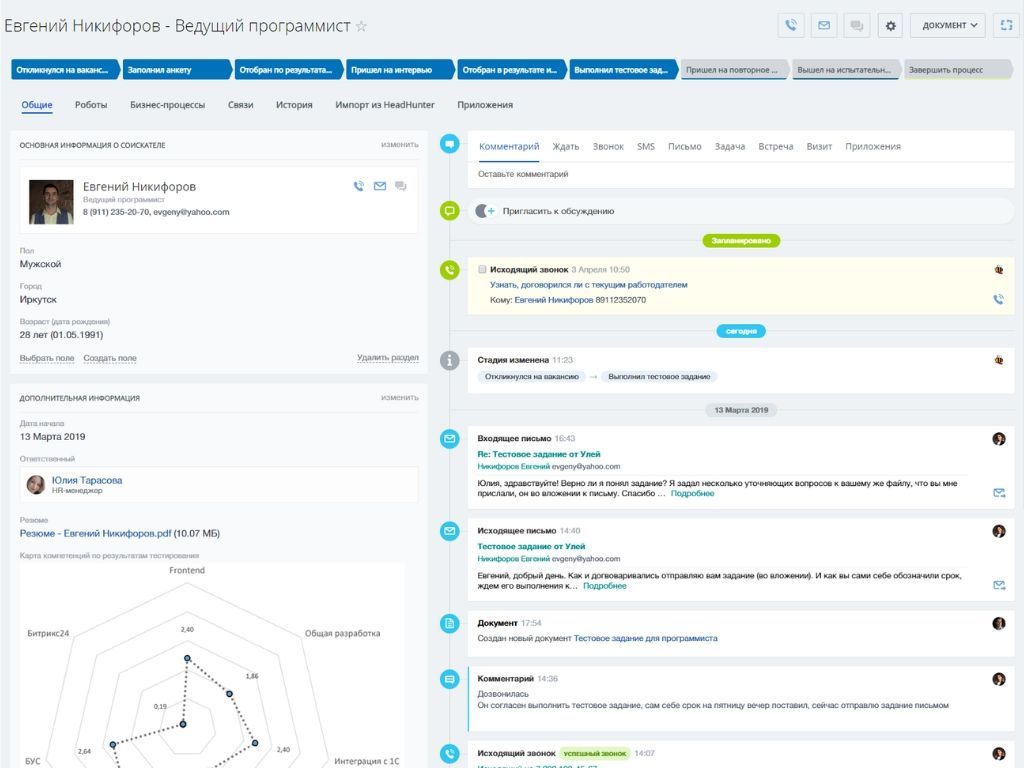Open Re: Тестовое задание от Улей letter

539,454
